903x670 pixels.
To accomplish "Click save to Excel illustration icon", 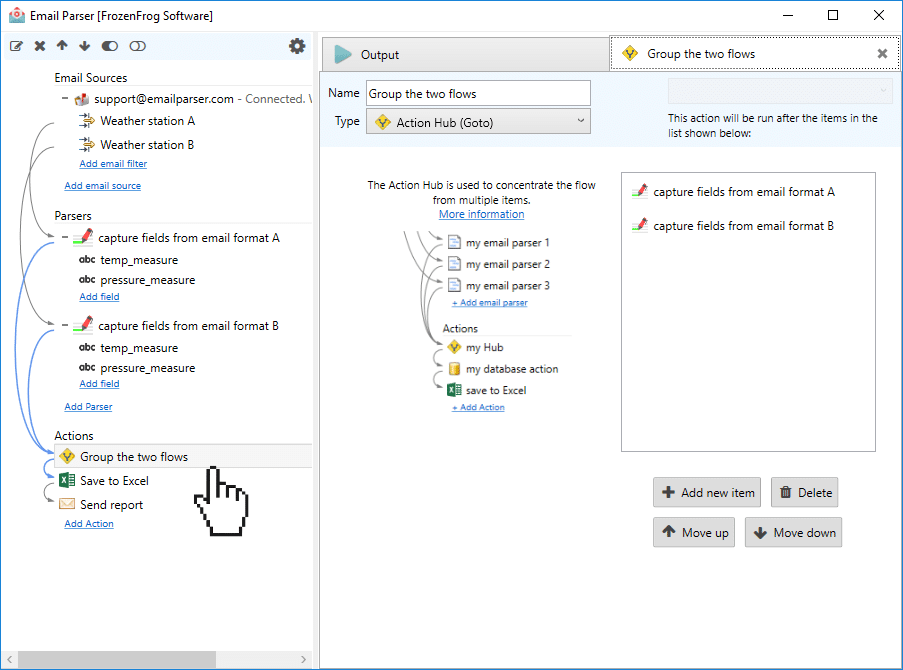I will [454, 390].
